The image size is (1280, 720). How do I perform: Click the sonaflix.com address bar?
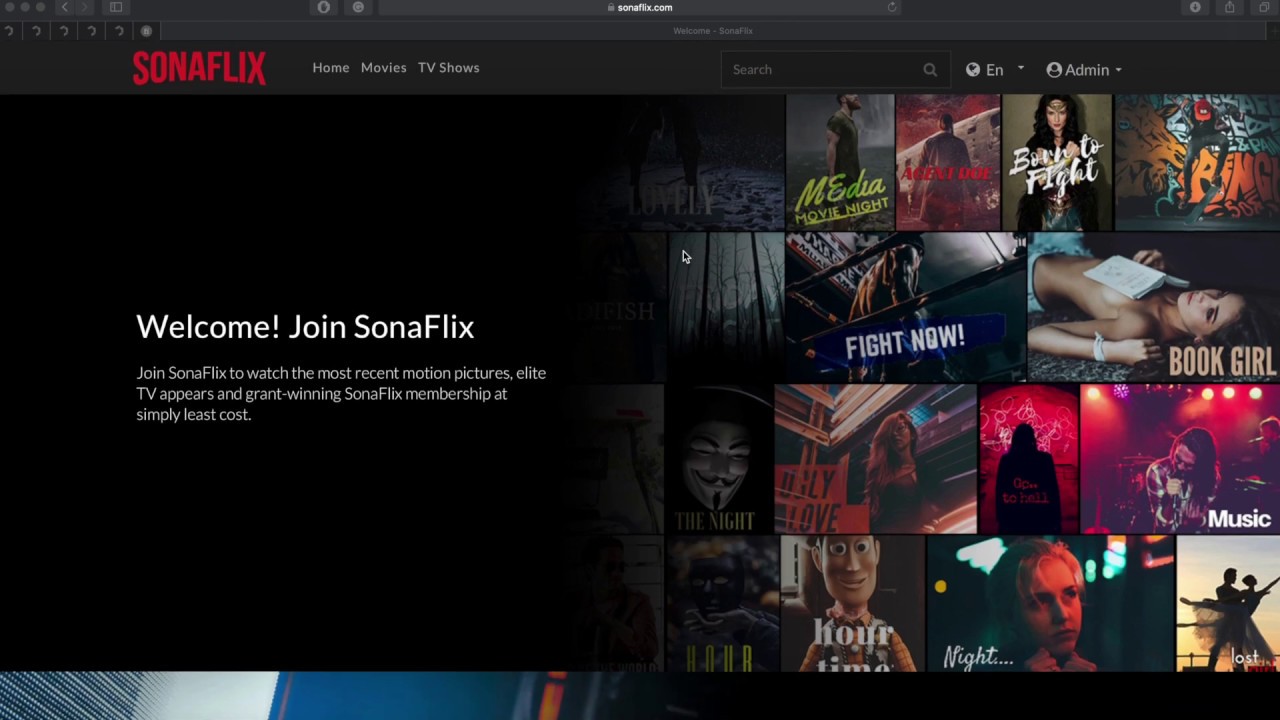tap(640, 7)
